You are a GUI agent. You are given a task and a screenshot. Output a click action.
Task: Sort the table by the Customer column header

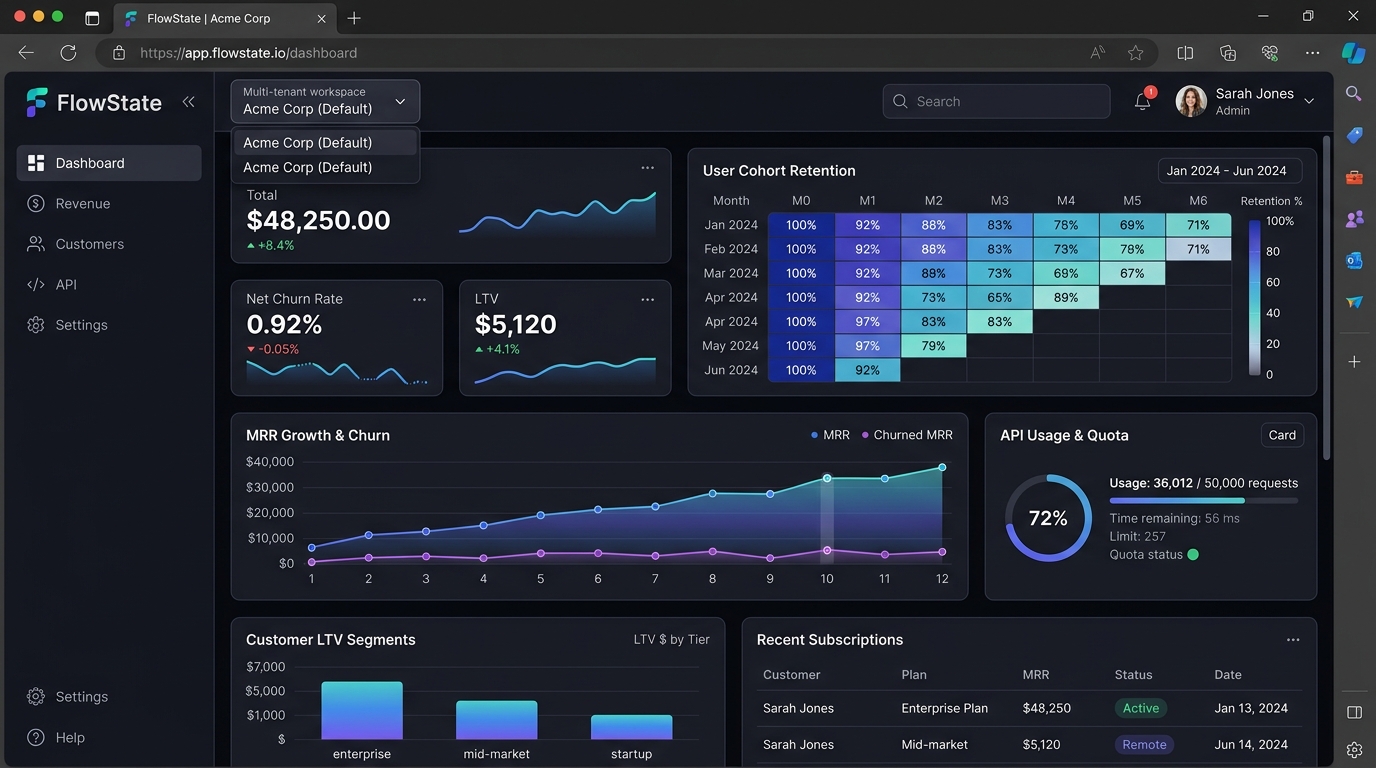click(791, 675)
